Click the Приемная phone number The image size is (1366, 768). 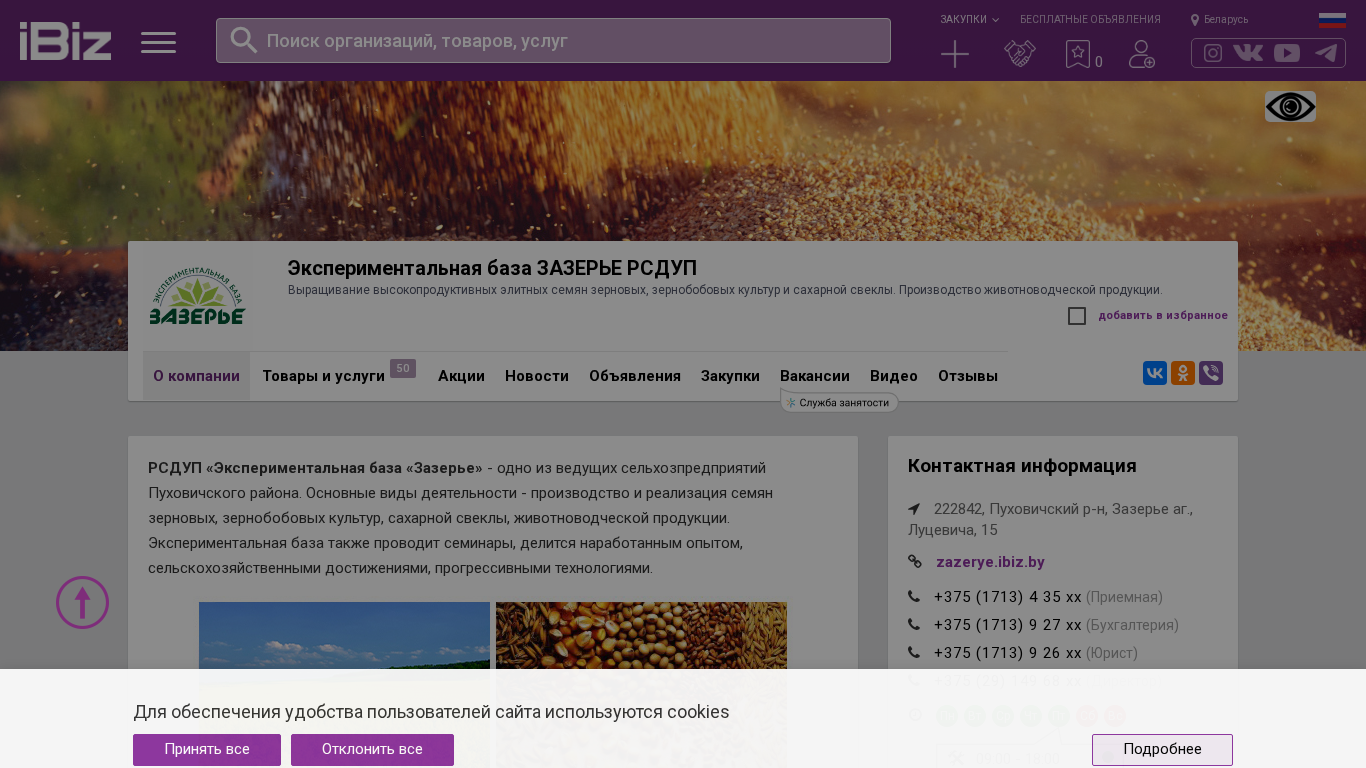1008,597
